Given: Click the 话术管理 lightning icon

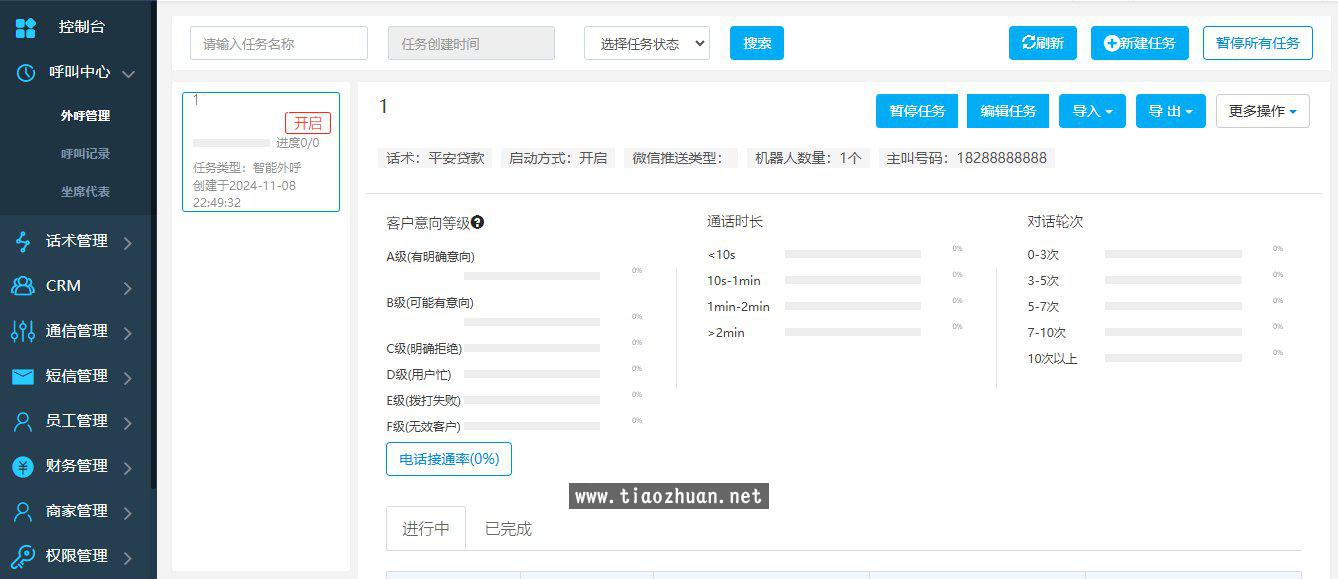Looking at the screenshot, I should click(22, 241).
